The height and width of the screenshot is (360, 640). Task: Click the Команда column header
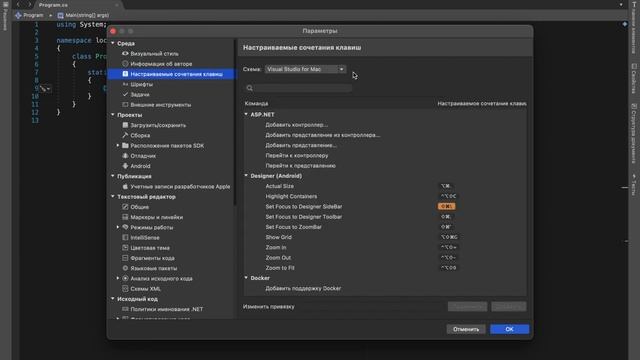pyautogui.click(x=256, y=103)
